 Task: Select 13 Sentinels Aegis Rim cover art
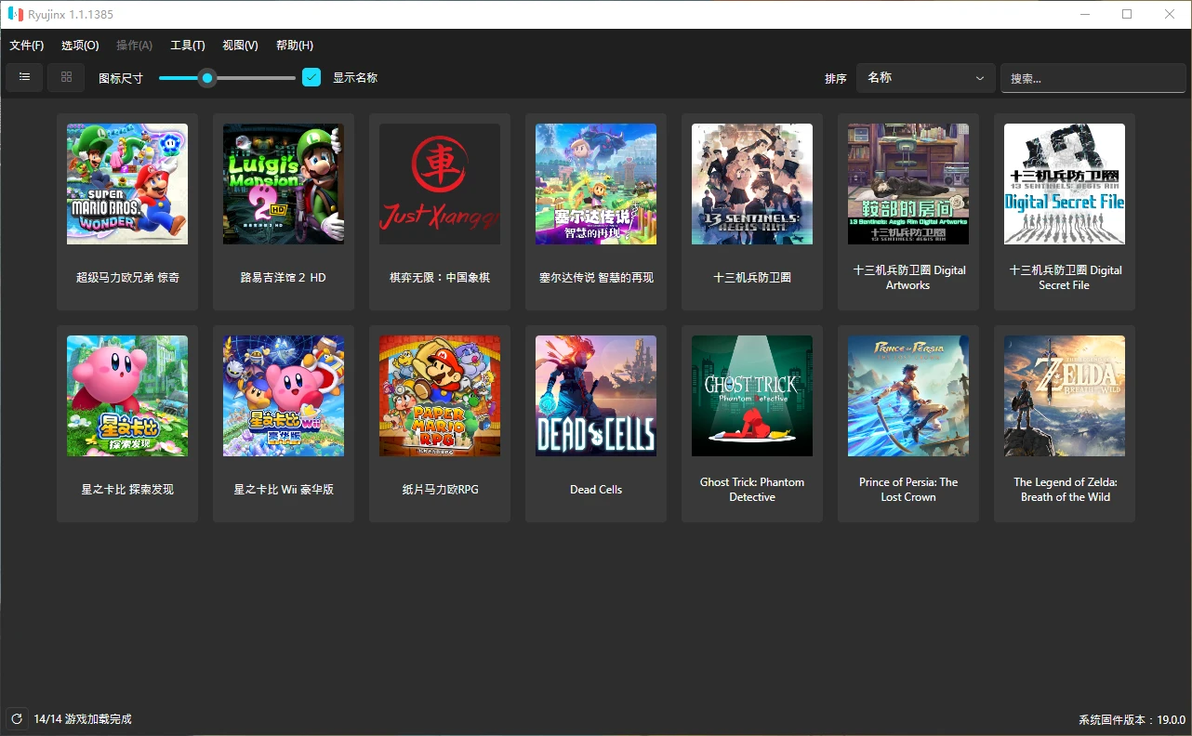click(752, 184)
